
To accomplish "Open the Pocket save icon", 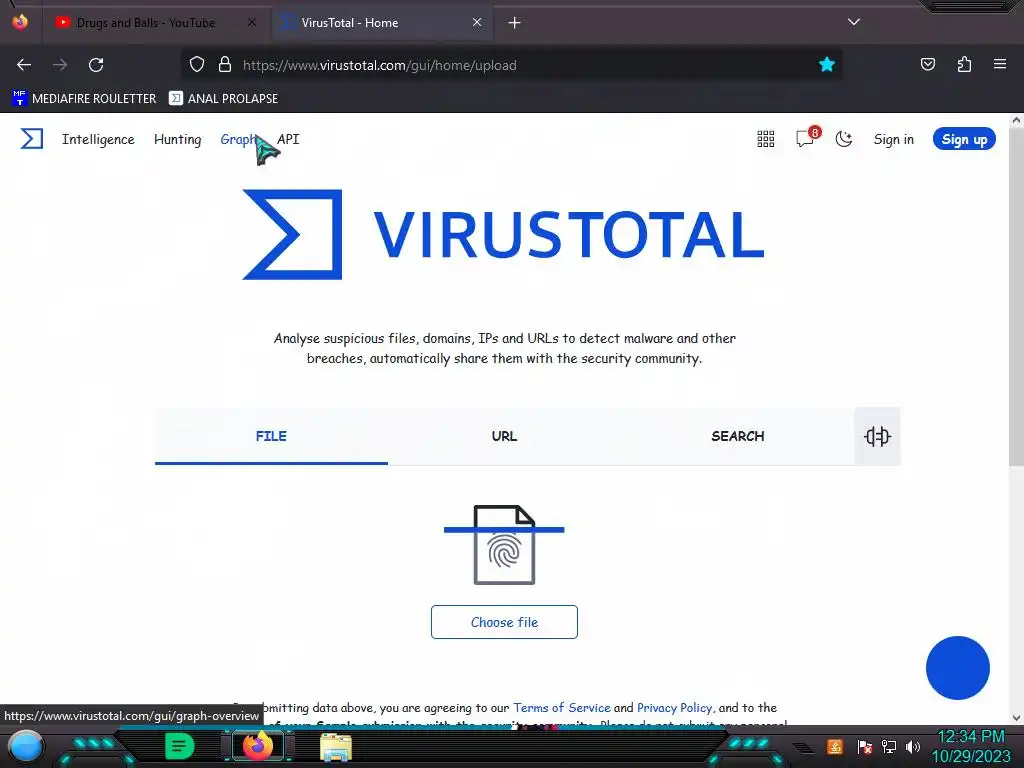I will point(927,64).
